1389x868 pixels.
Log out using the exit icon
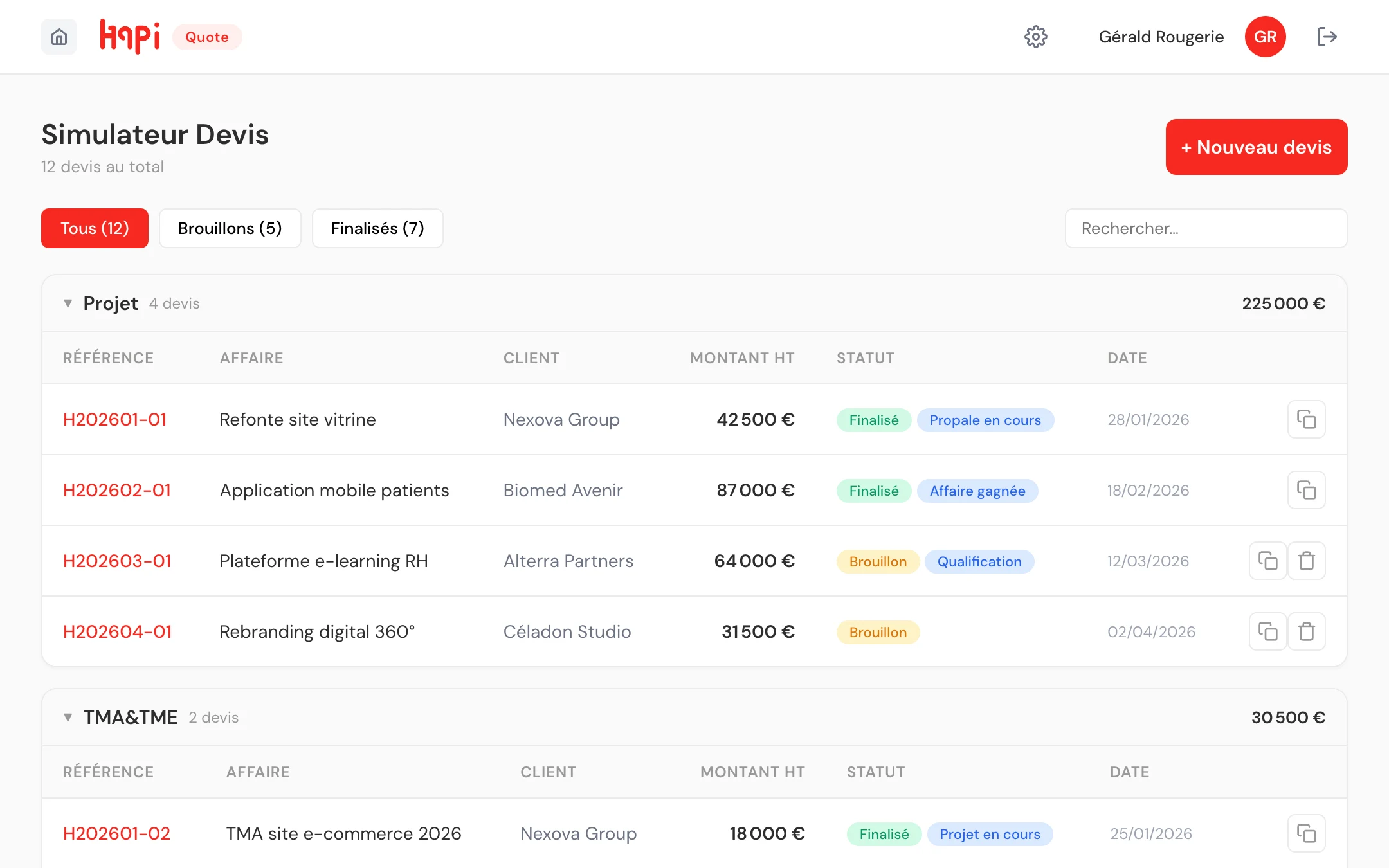point(1327,37)
